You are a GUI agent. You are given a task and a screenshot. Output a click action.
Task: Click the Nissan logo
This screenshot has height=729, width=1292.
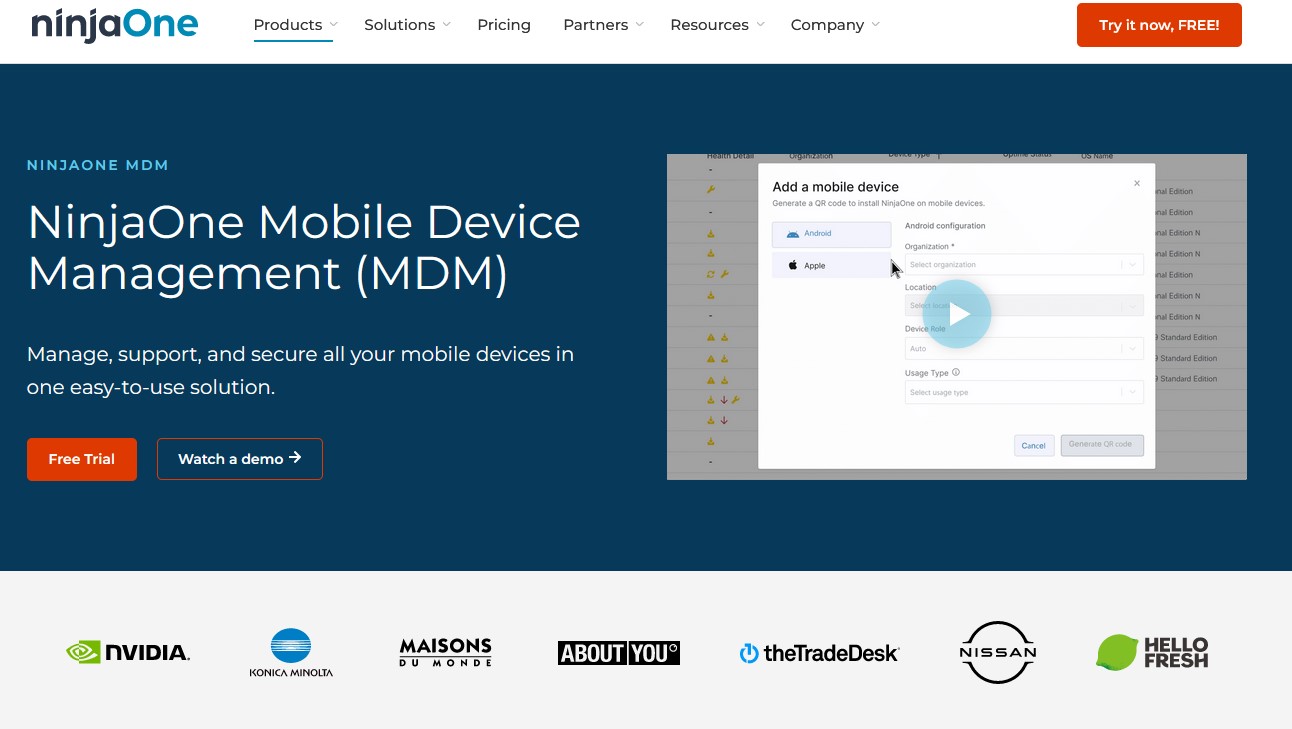tap(997, 652)
